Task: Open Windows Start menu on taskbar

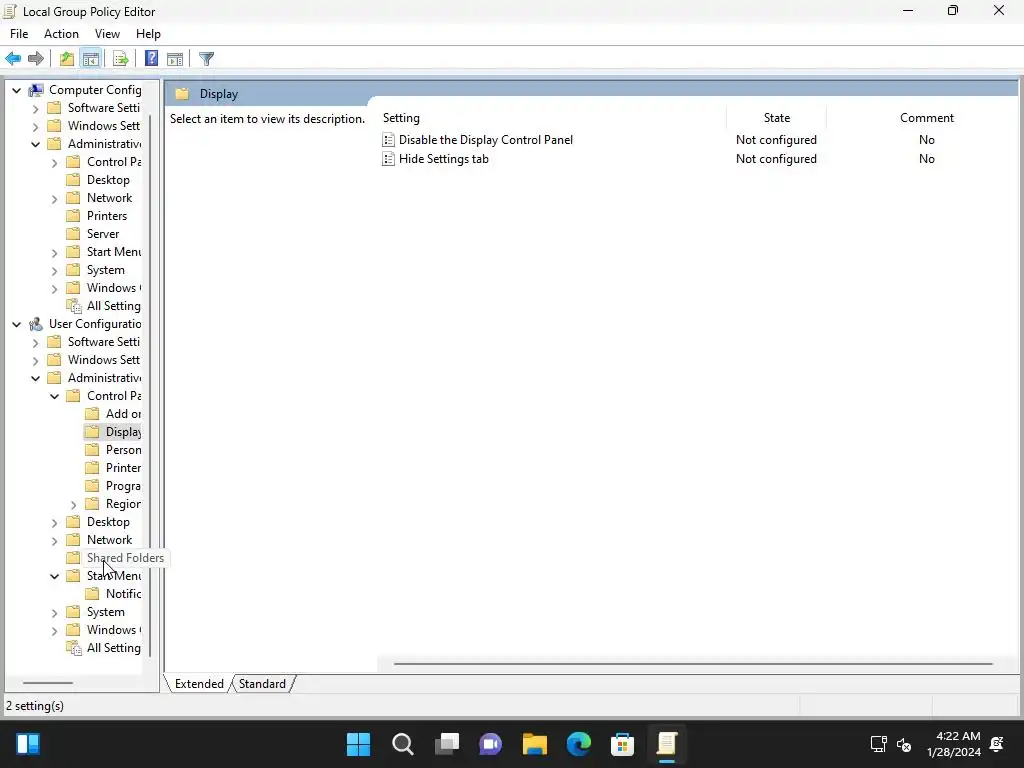Action: (358, 744)
